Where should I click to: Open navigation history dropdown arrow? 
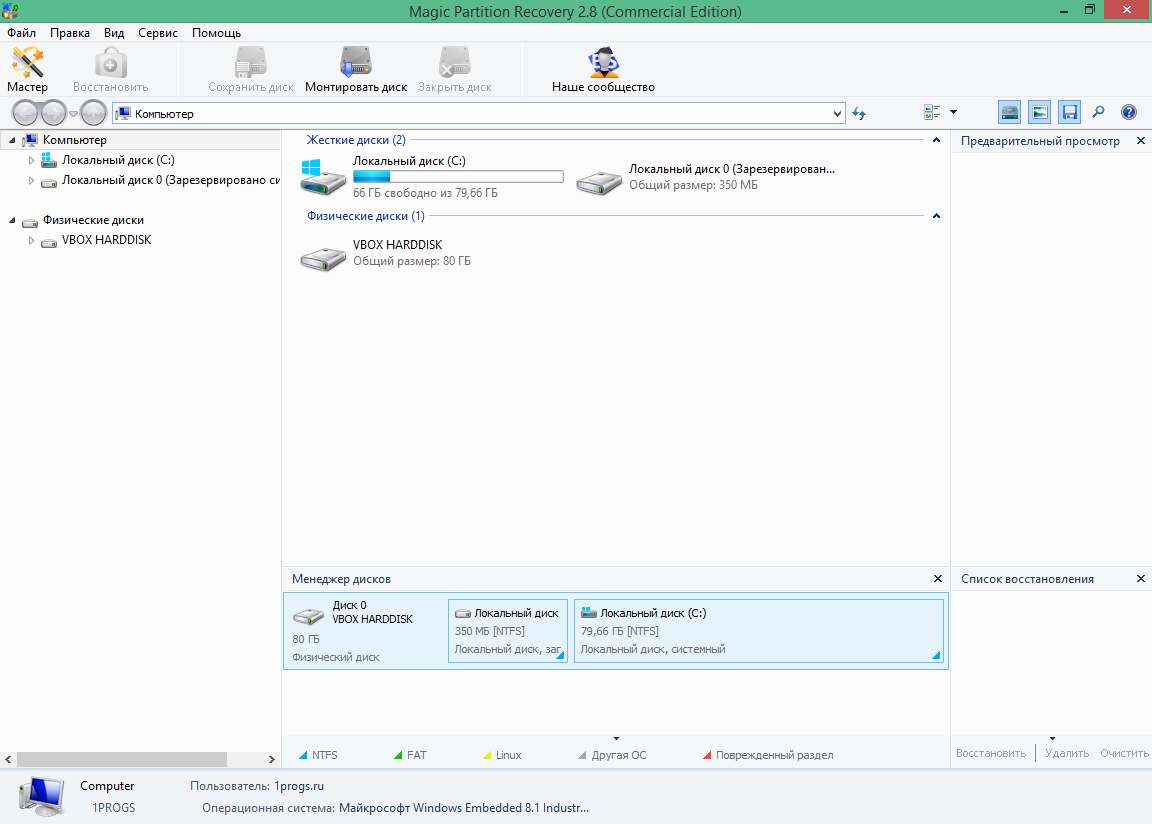click(73, 114)
